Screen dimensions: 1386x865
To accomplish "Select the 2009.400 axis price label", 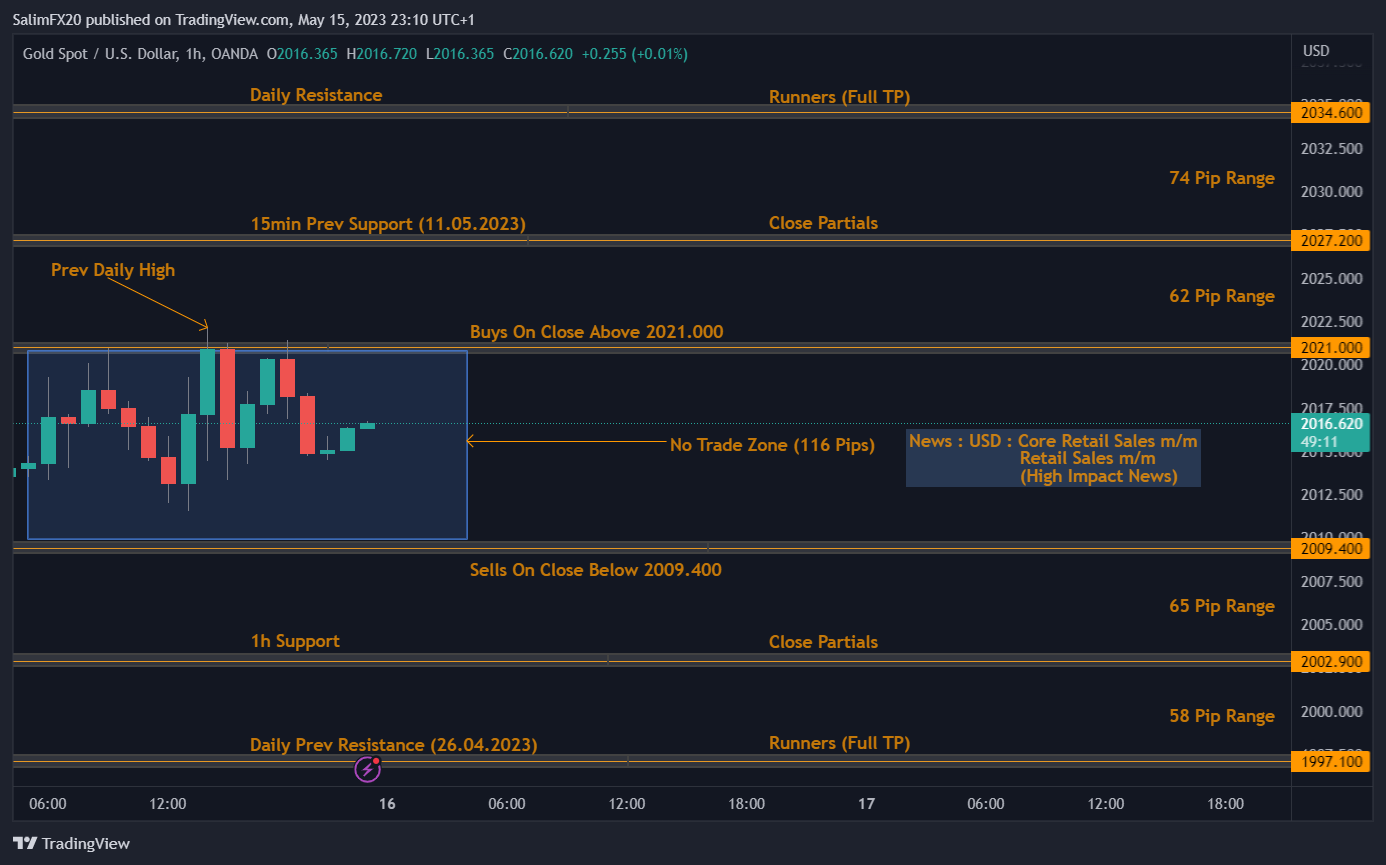I will pyautogui.click(x=1331, y=548).
